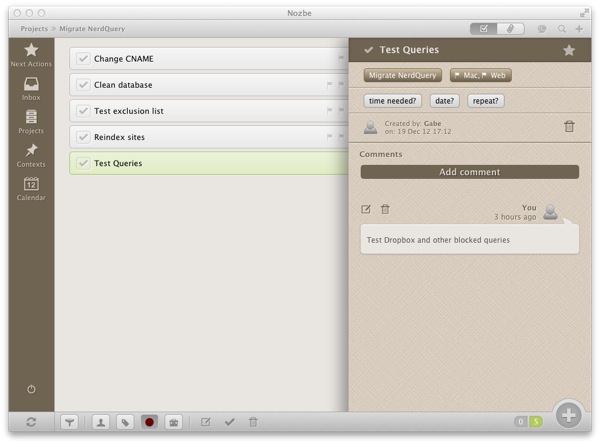
Task: Click the person filter toolbar icon
Action: coord(101,422)
